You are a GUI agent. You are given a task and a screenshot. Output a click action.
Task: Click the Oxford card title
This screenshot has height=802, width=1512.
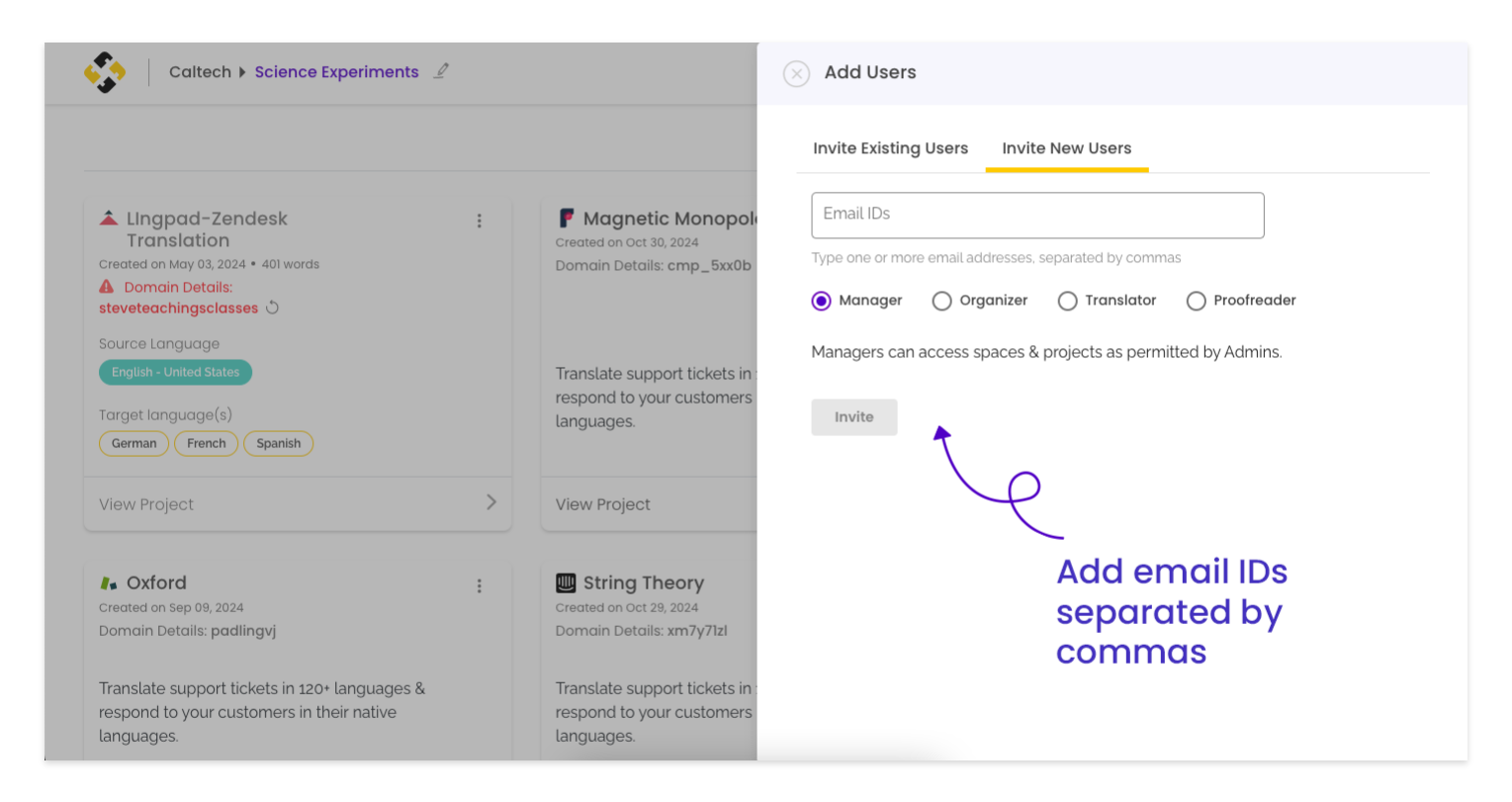(156, 582)
